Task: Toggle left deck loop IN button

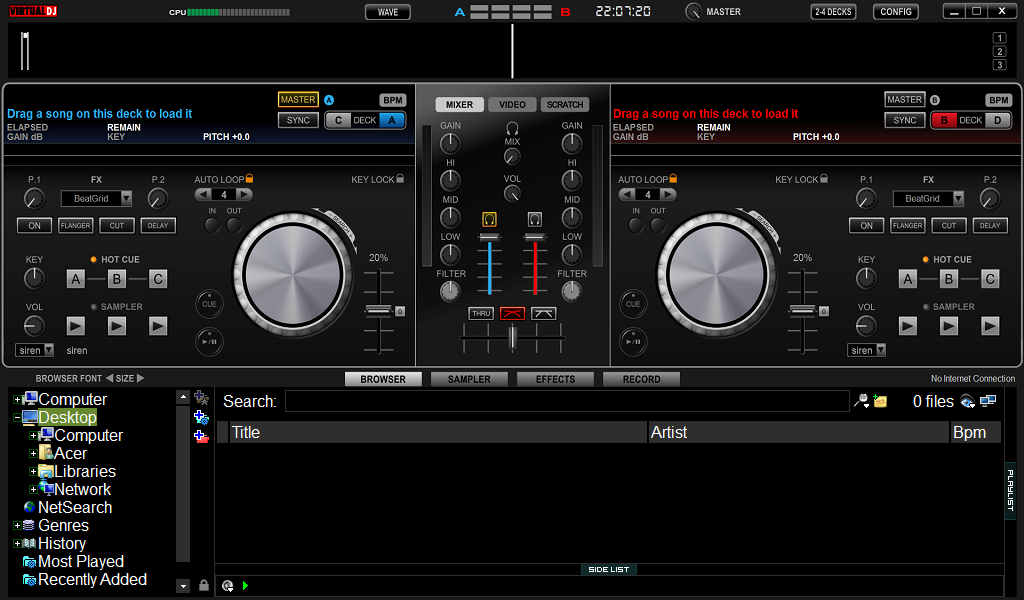Action: 212,225
